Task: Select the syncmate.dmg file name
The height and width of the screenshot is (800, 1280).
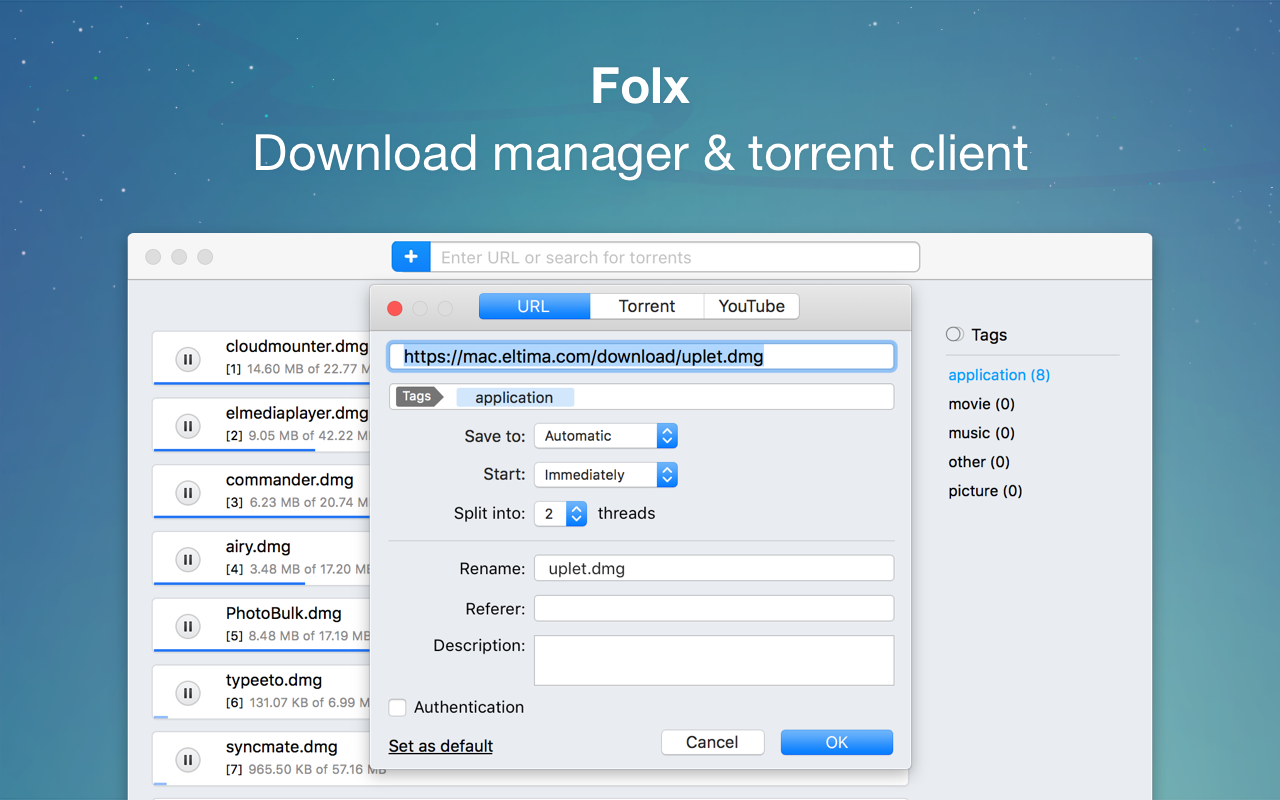Action: point(282,747)
